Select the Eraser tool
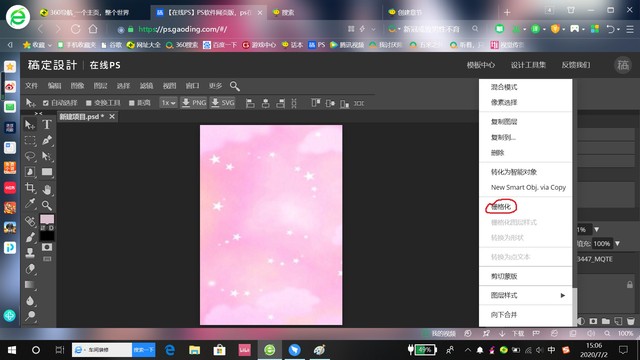The height and width of the screenshot is (360, 640). [x=30, y=269]
